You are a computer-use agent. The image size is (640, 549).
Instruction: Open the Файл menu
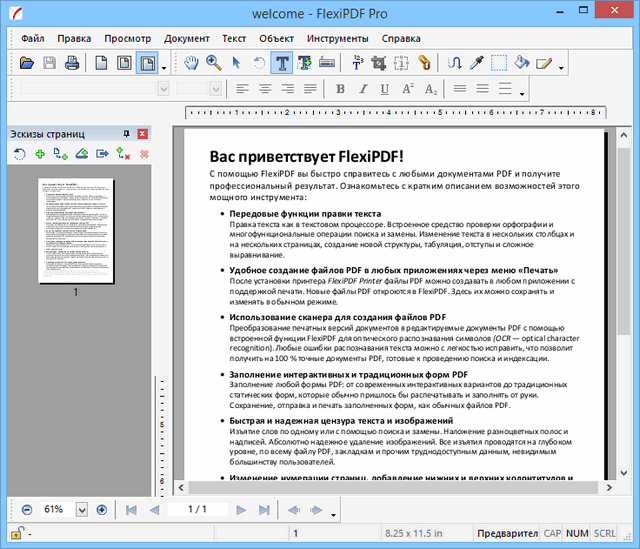[x=33, y=38]
